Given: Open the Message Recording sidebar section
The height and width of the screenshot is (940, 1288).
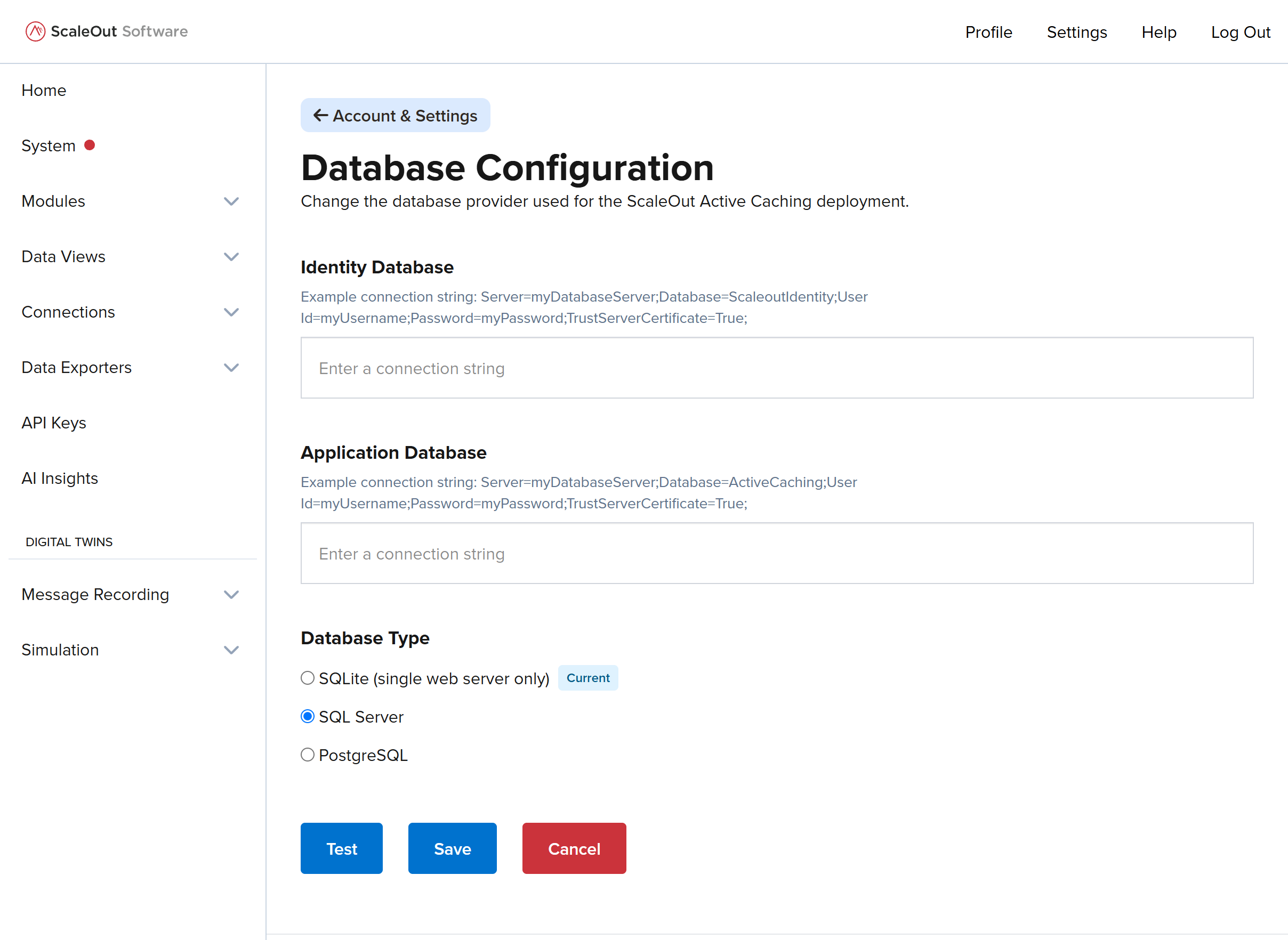Looking at the screenshot, I should pos(95,595).
